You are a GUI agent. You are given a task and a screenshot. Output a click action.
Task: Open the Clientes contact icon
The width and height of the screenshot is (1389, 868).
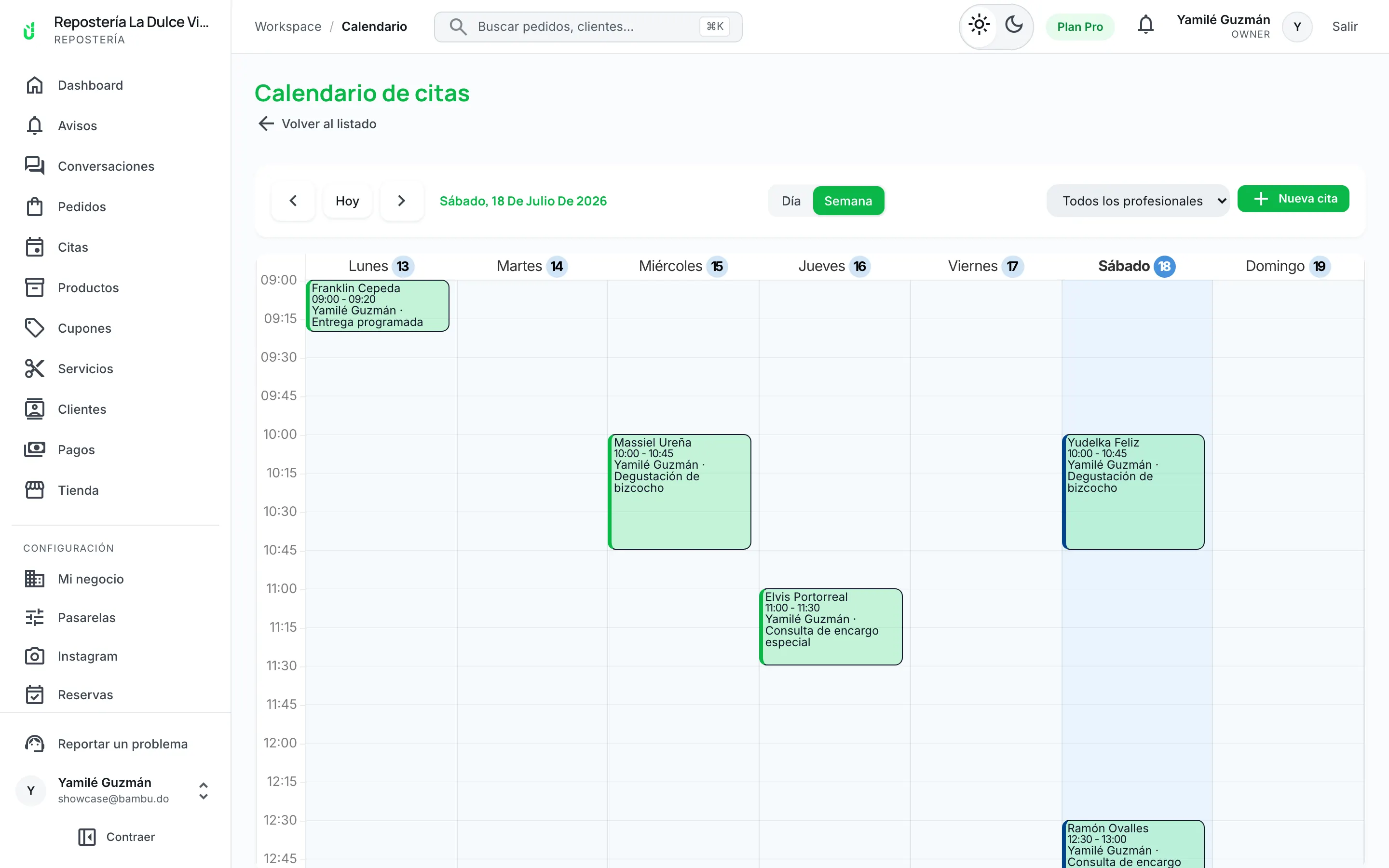pos(34,409)
